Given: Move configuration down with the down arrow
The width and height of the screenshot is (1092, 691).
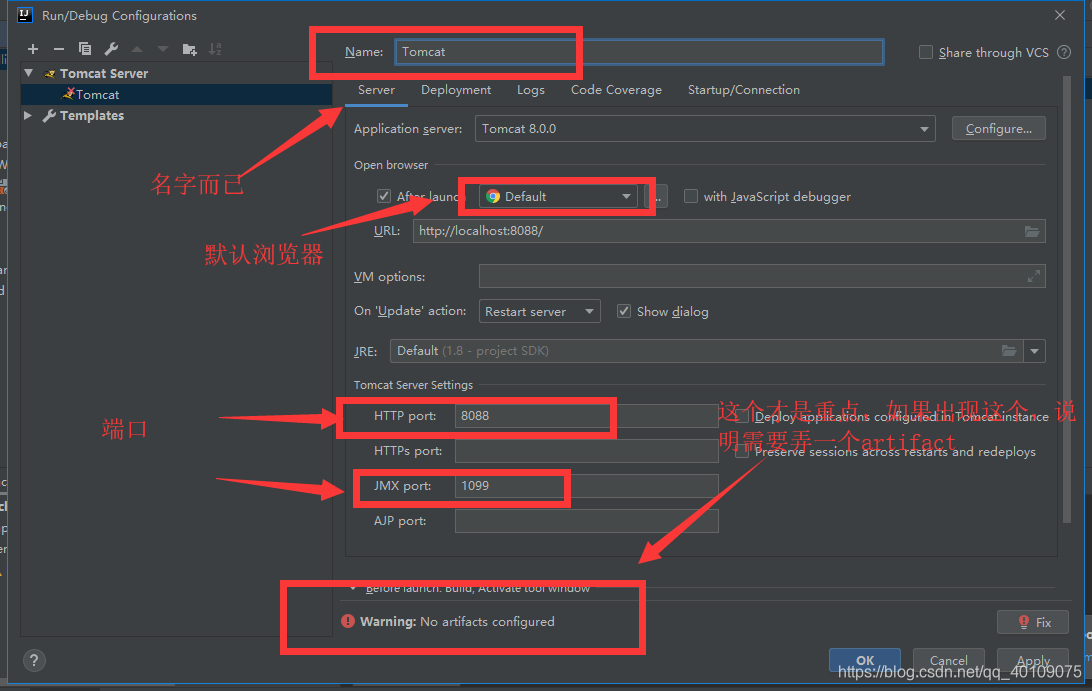Looking at the screenshot, I should pyautogui.click(x=163, y=49).
